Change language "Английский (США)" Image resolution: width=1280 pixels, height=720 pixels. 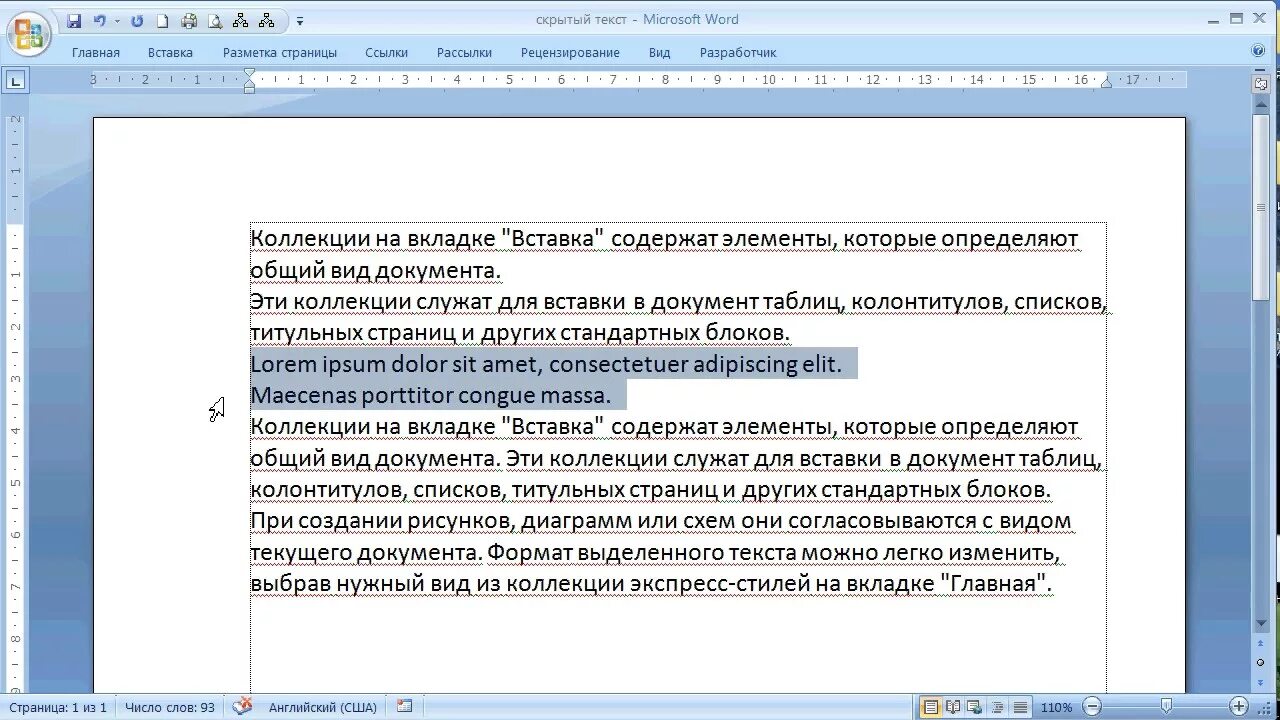pos(322,707)
